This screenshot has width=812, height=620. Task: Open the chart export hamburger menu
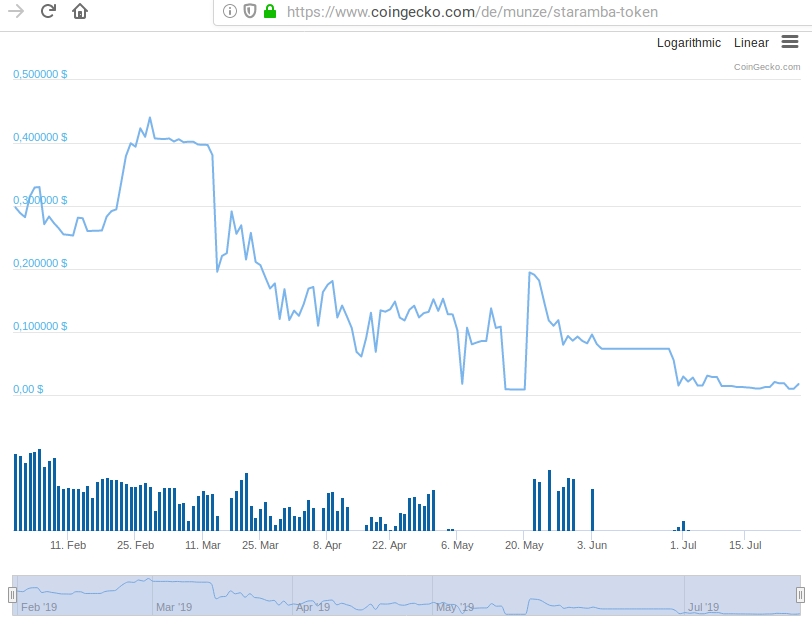[x=790, y=42]
